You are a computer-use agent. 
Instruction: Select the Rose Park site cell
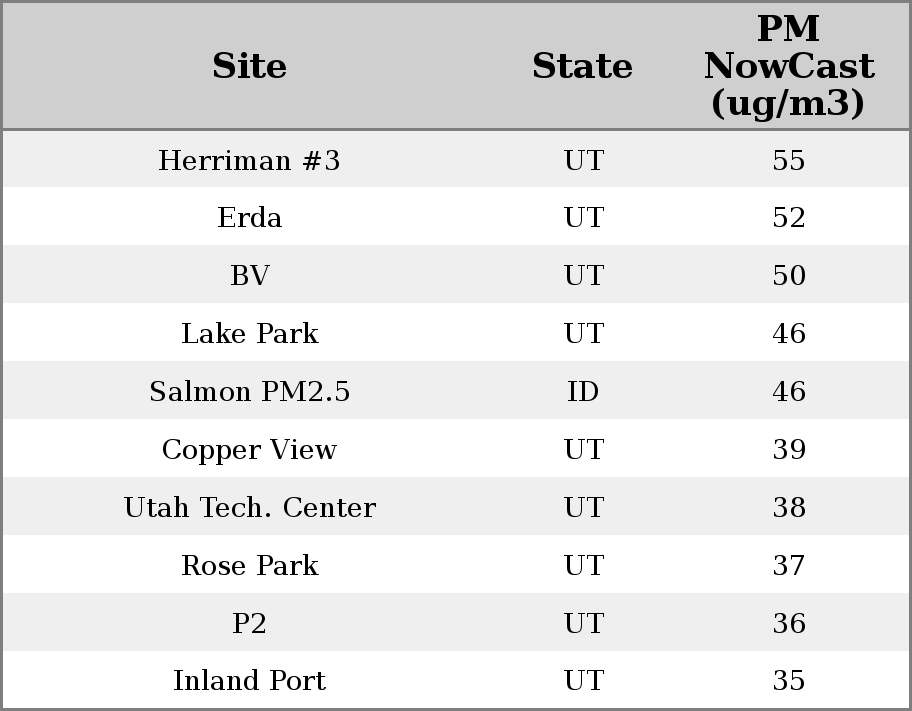tap(249, 566)
